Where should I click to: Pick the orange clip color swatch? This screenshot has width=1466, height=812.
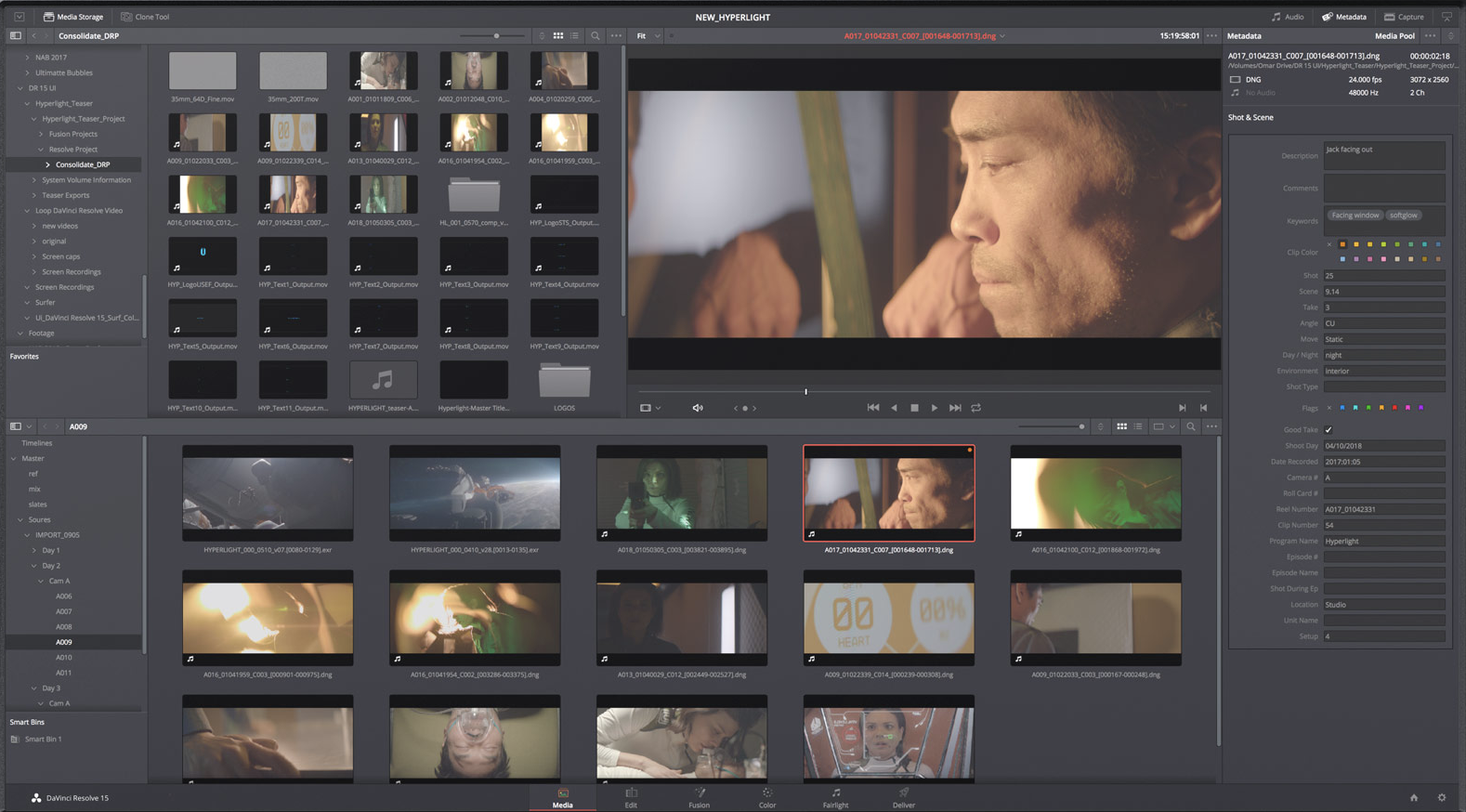(x=1342, y=244)
